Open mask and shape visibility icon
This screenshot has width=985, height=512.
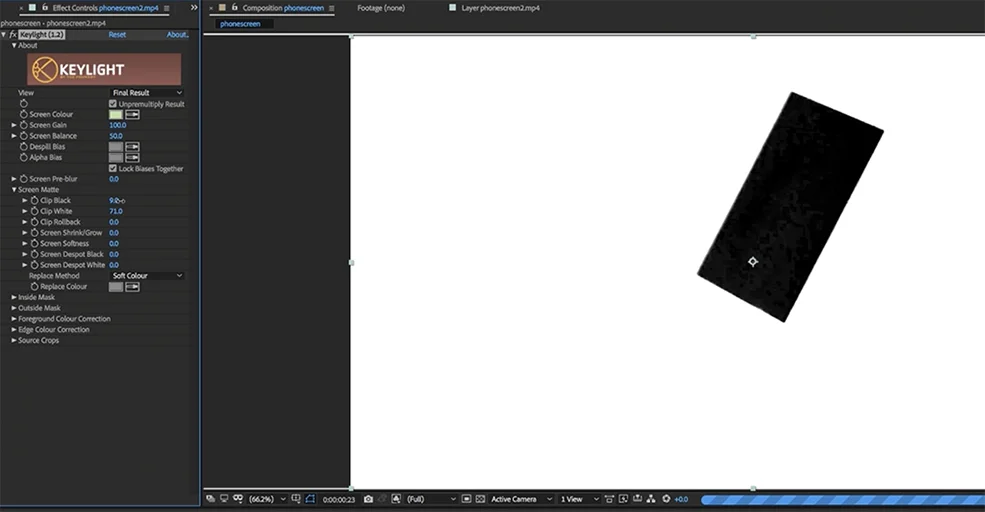point(238,499)
